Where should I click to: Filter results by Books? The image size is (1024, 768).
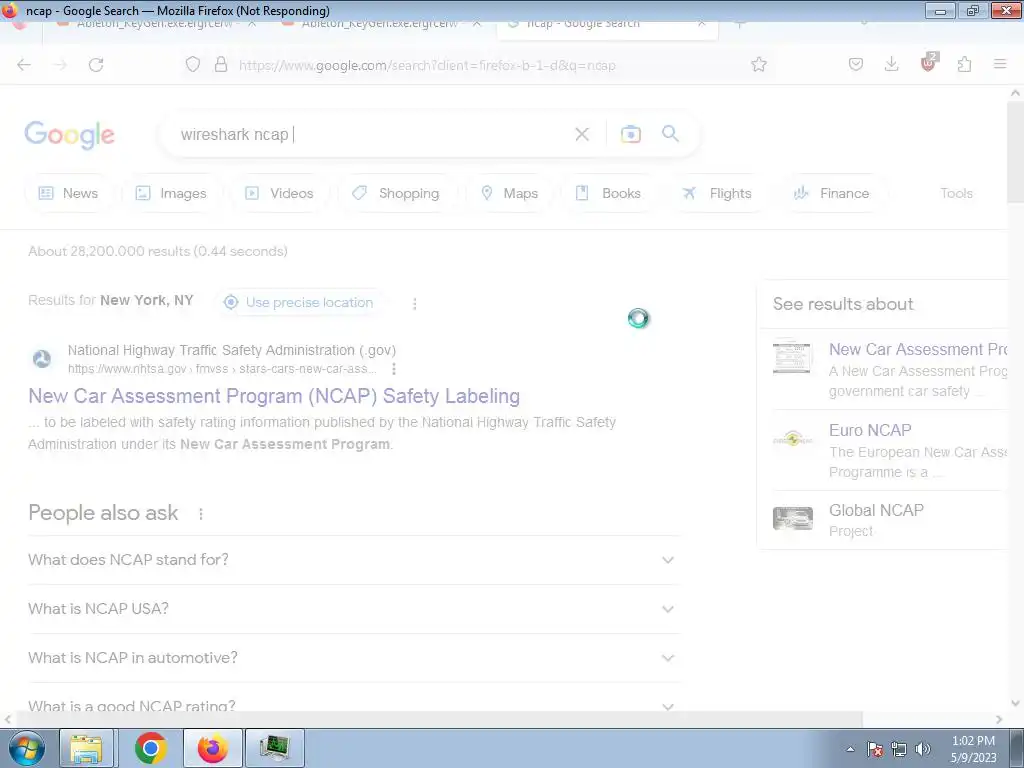coord(609,193)
